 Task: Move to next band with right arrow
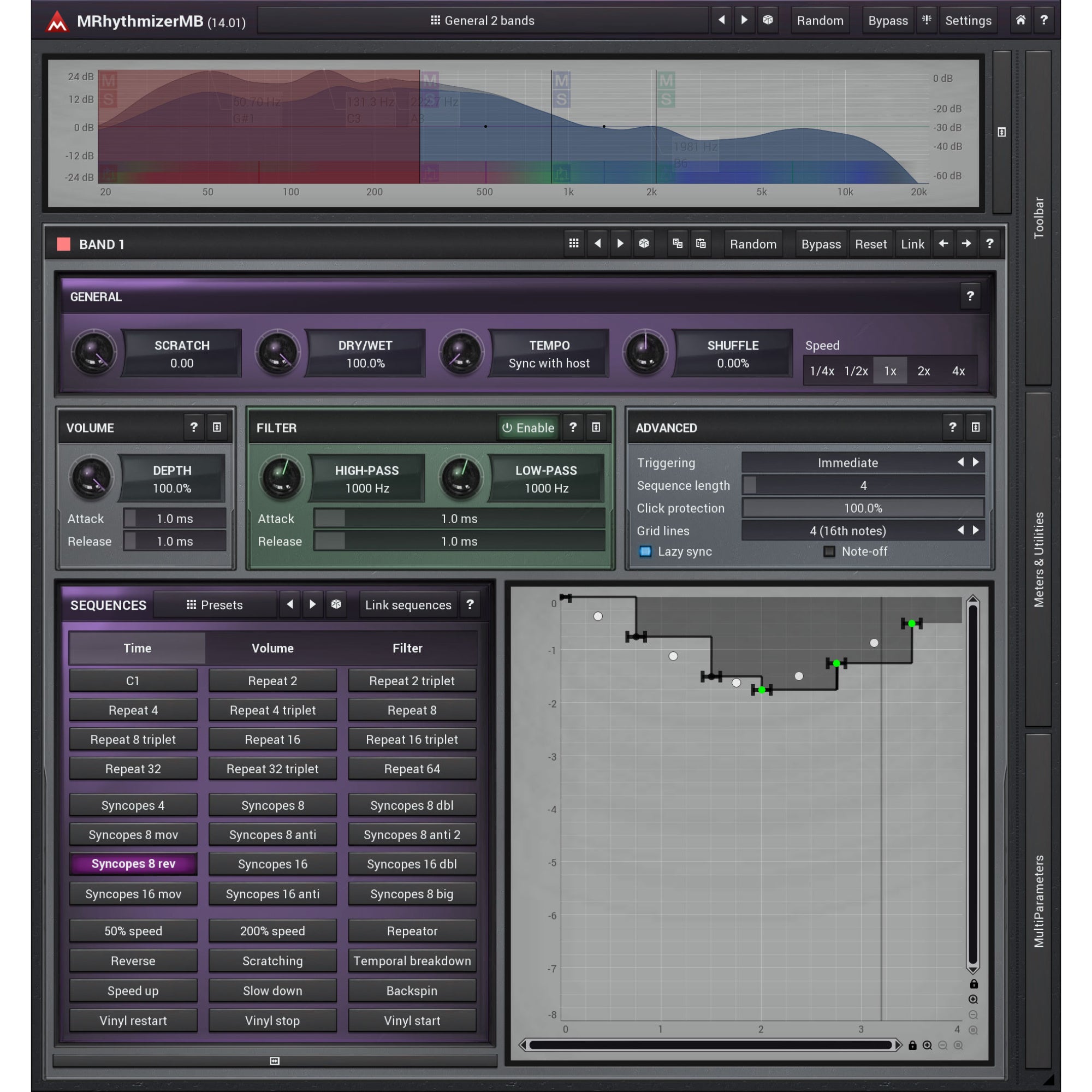[x=966, y=244]
